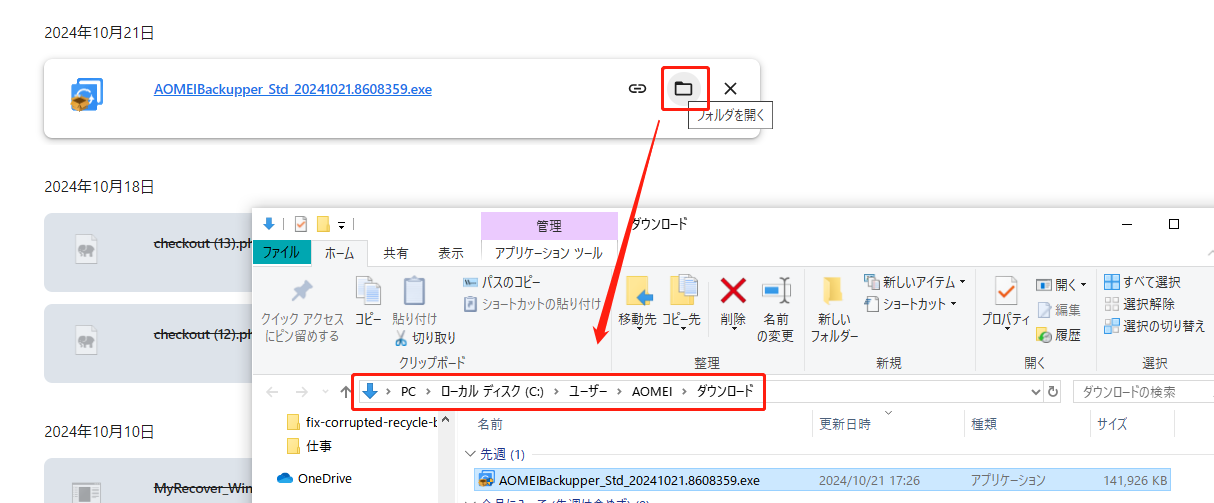This screenshot has width=1214, height=503.
Task: Click 履歴 history button
Action: coord(1059,335)
